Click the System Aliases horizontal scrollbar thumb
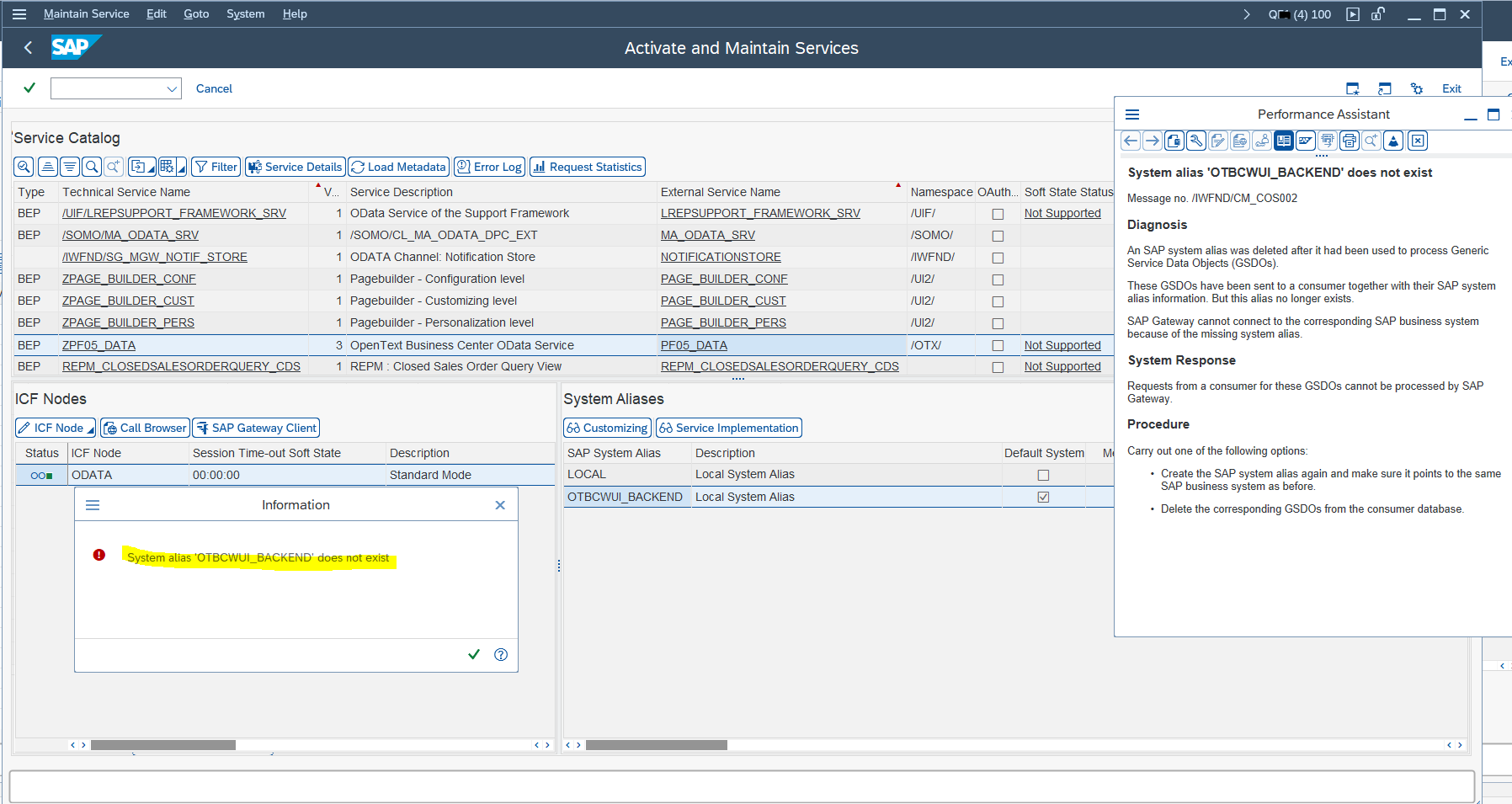The image size is (1512, 804). [657, 745]
